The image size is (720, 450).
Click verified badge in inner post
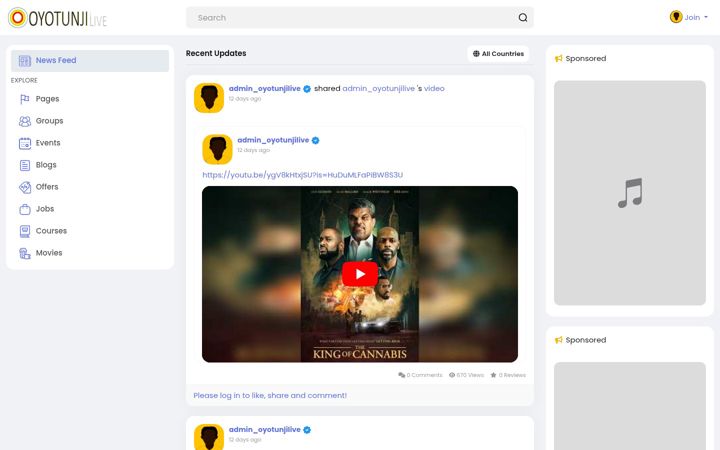(x=315, y=141)
